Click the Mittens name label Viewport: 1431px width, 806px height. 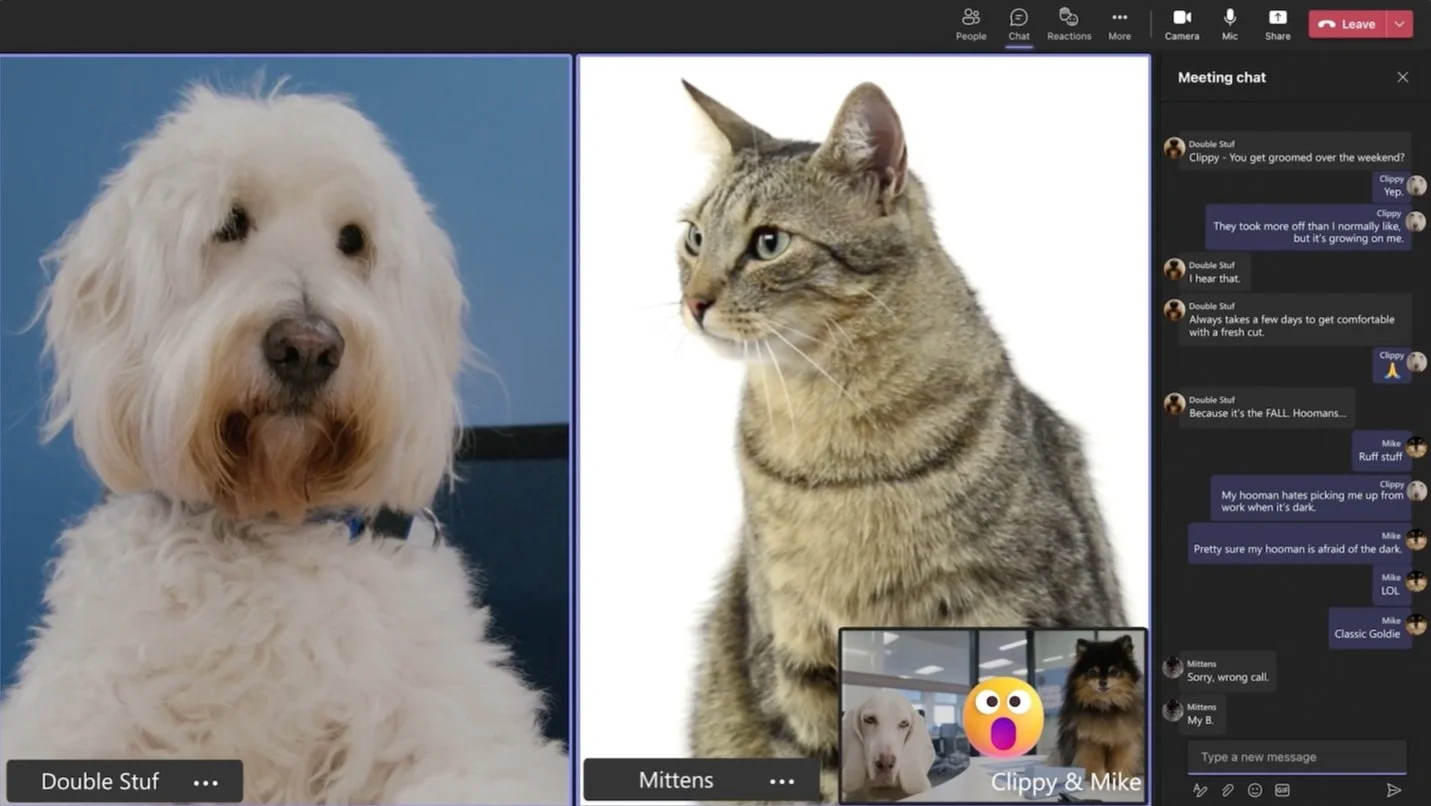click(676, 781)
